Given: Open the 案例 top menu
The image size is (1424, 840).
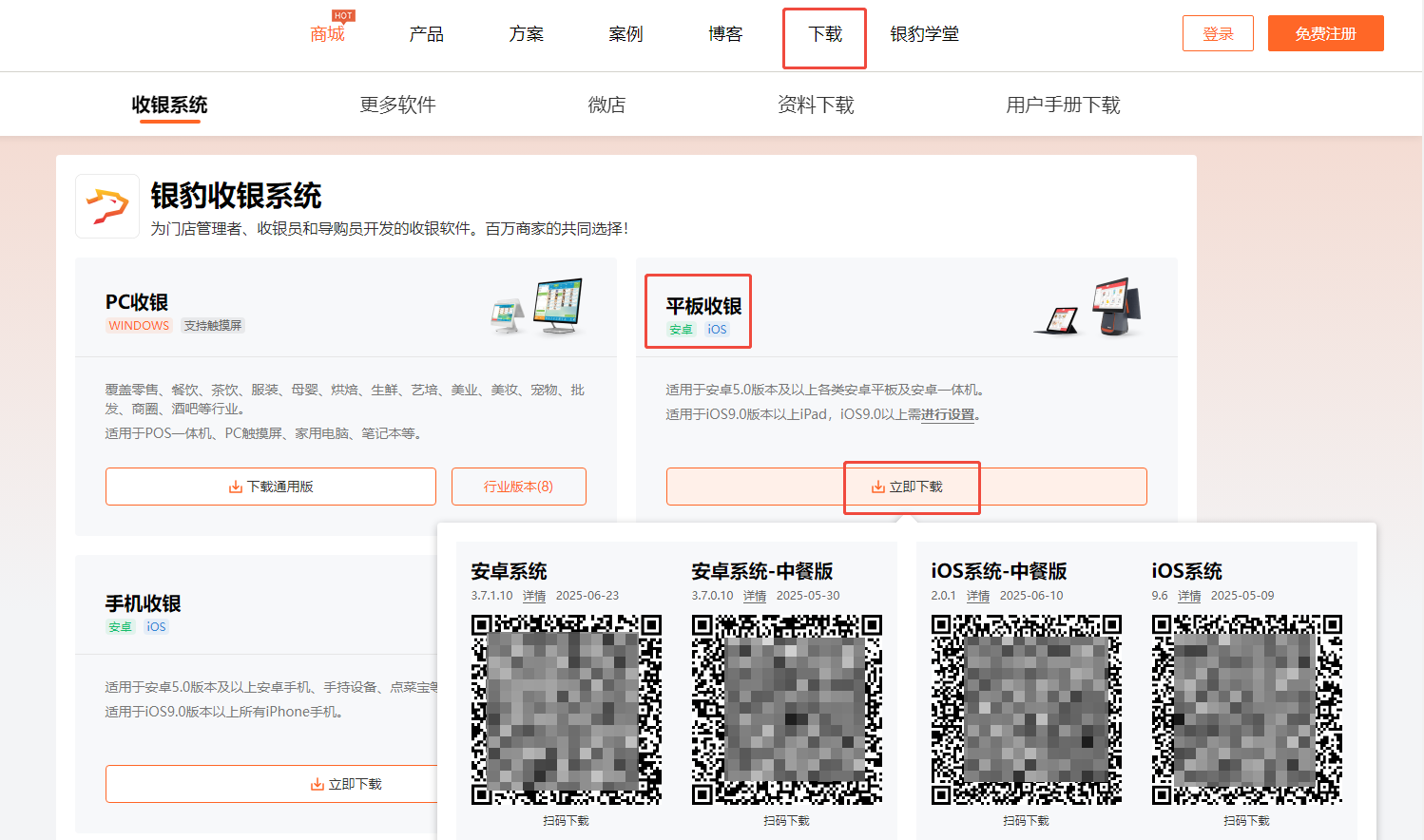Looking at the screenshot, I should click(625, 34).
